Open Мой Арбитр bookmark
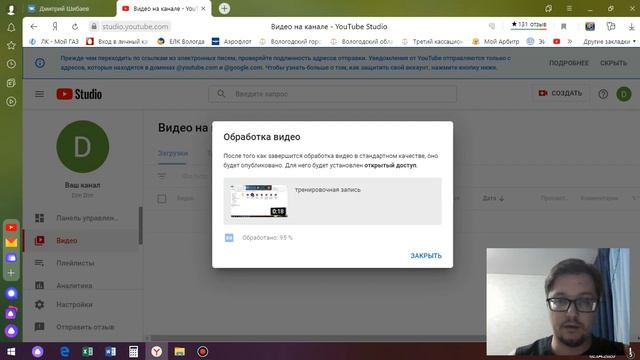640x360 pixels. coord(496,42)
